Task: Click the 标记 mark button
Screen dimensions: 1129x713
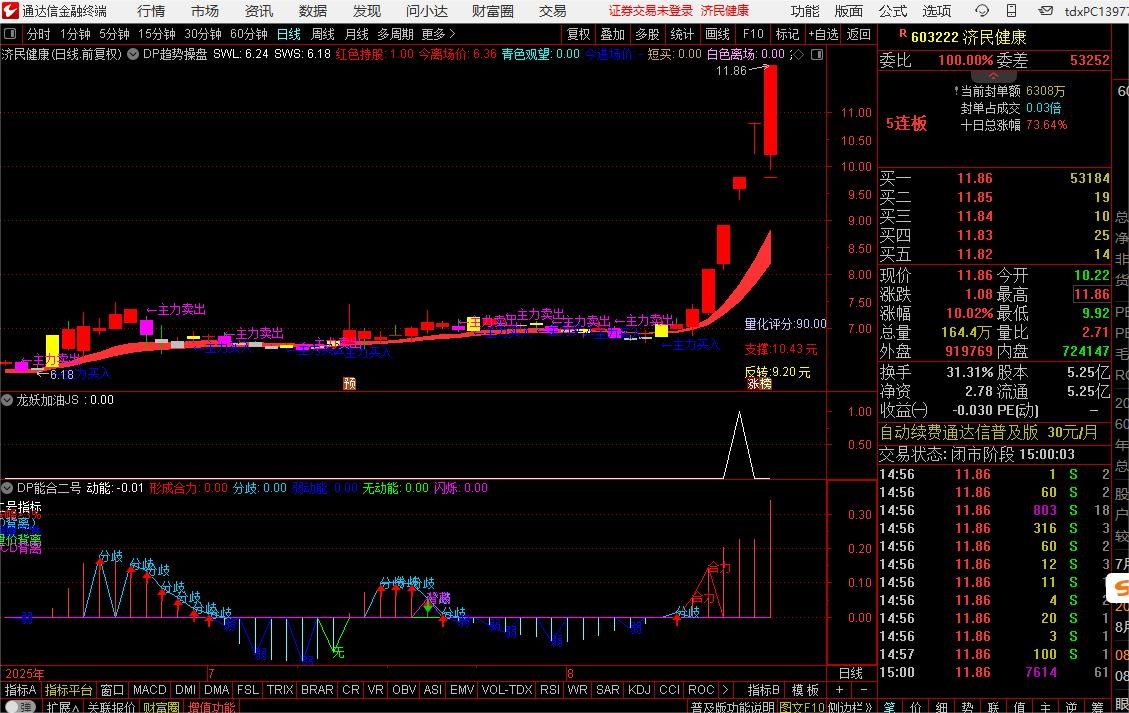Action: [787, 34]
